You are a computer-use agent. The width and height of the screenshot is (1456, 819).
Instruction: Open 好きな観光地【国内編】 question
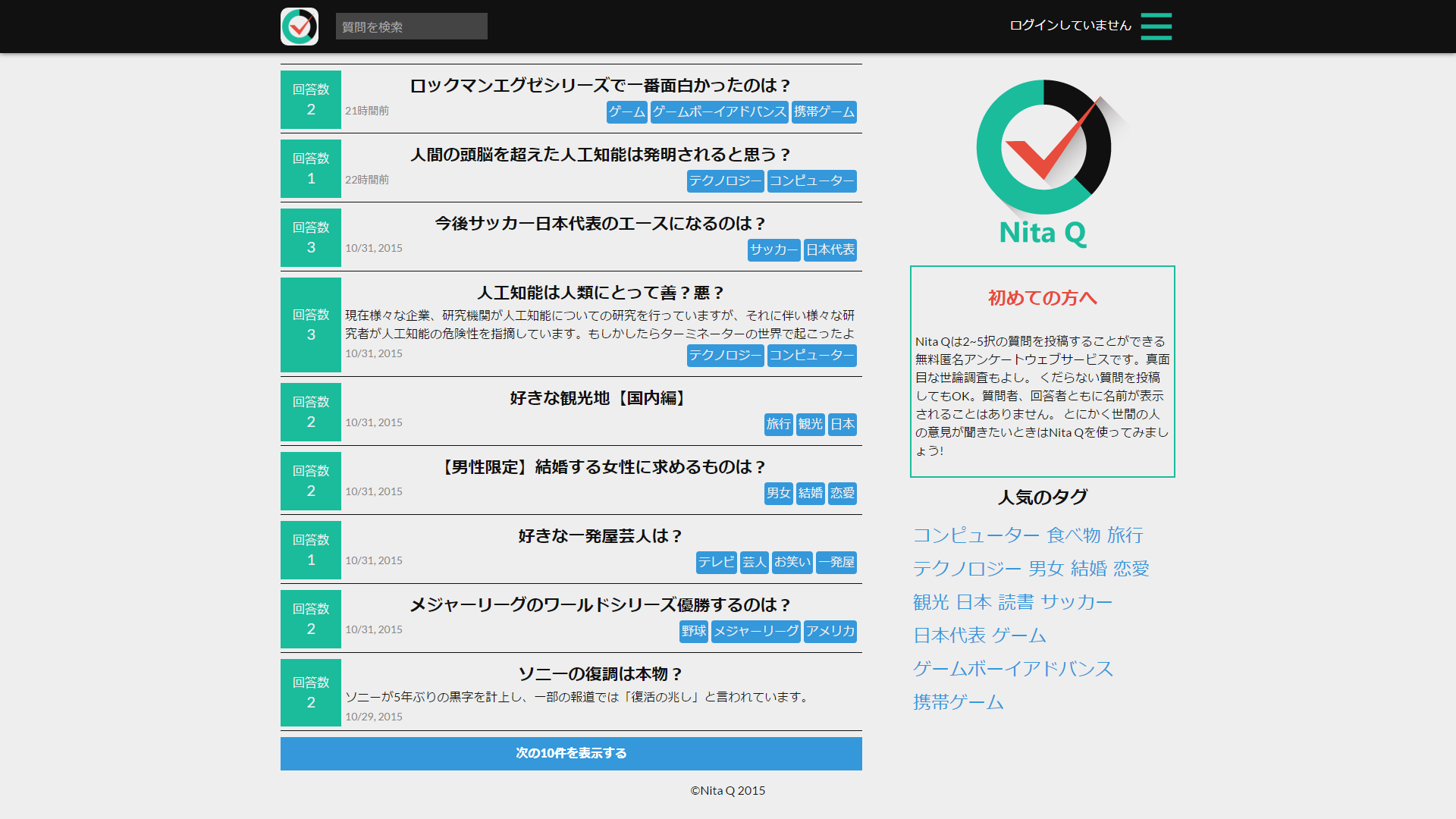pos(600,398)
